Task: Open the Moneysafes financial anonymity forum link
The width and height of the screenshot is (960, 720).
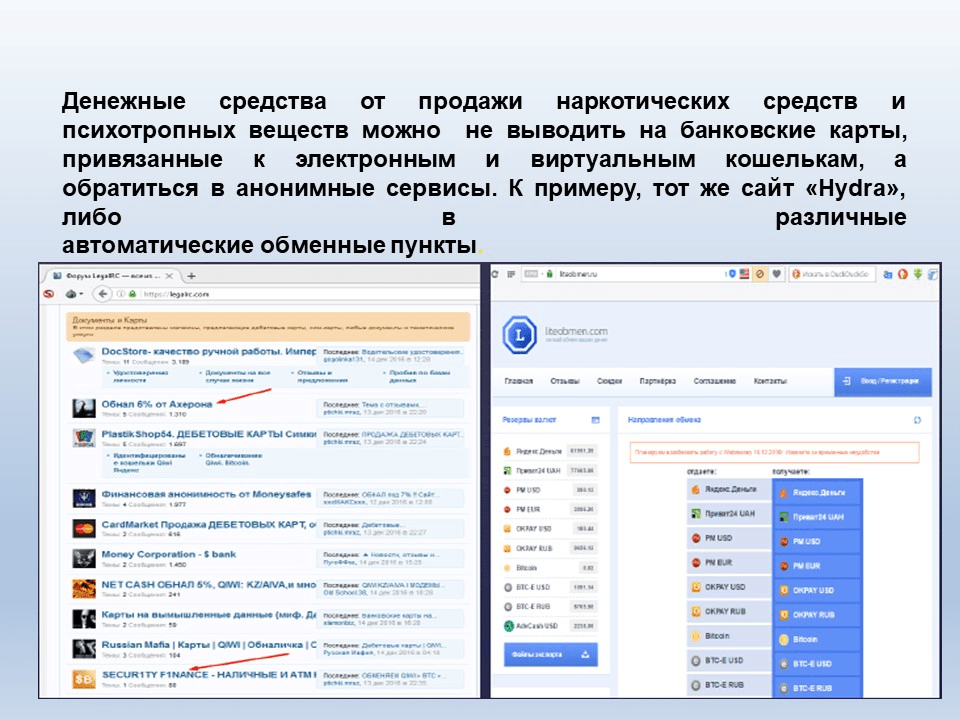Action: click(206, 494)
